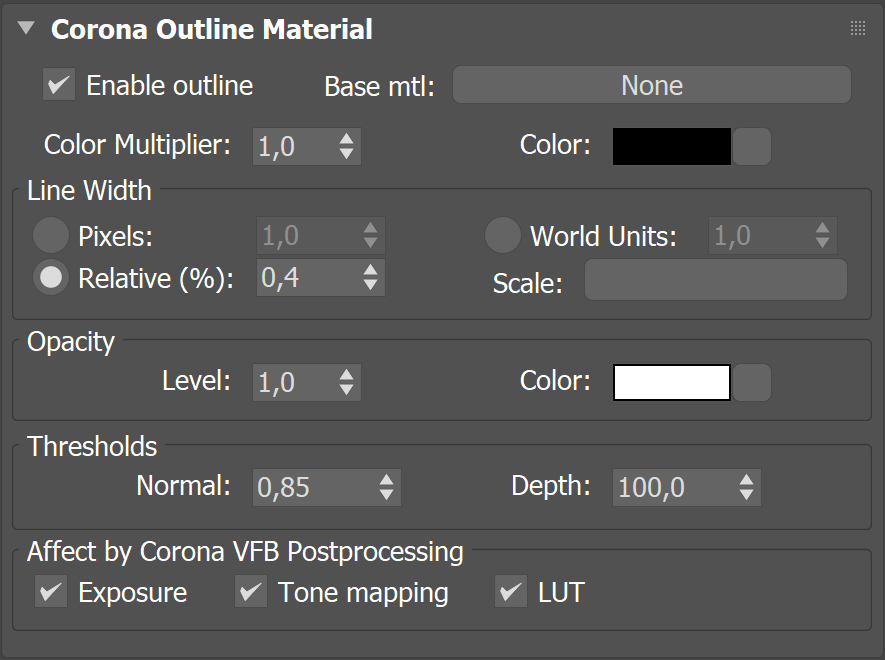Click the Opacity Level spinner arrows

pos(346,382)
